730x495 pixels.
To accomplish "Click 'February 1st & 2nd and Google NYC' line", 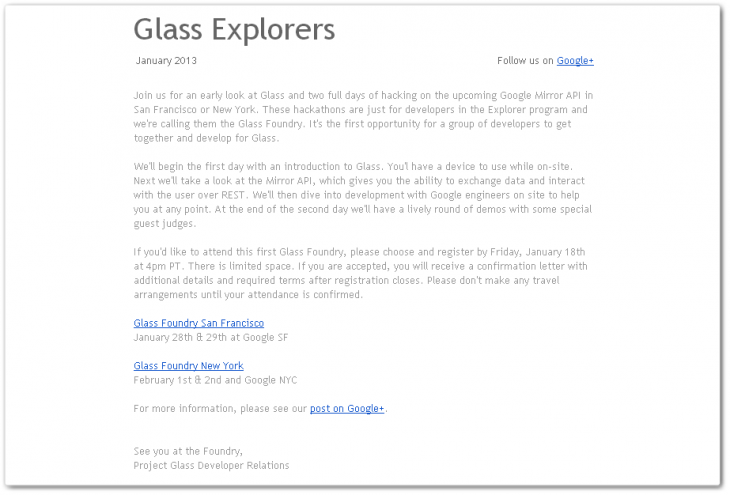I will click(215, 380).
